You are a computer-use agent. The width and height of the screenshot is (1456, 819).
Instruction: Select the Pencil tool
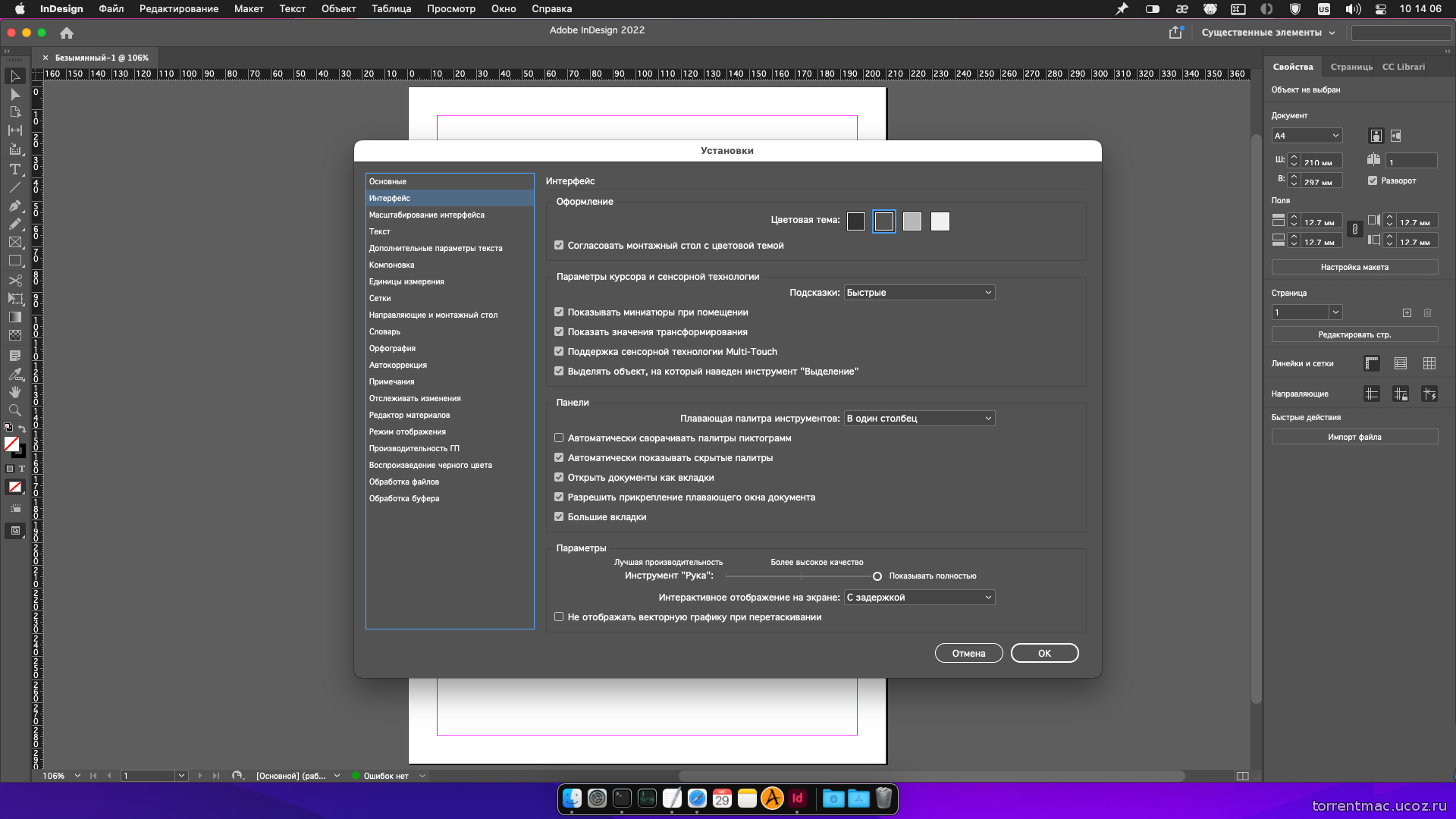15,224
